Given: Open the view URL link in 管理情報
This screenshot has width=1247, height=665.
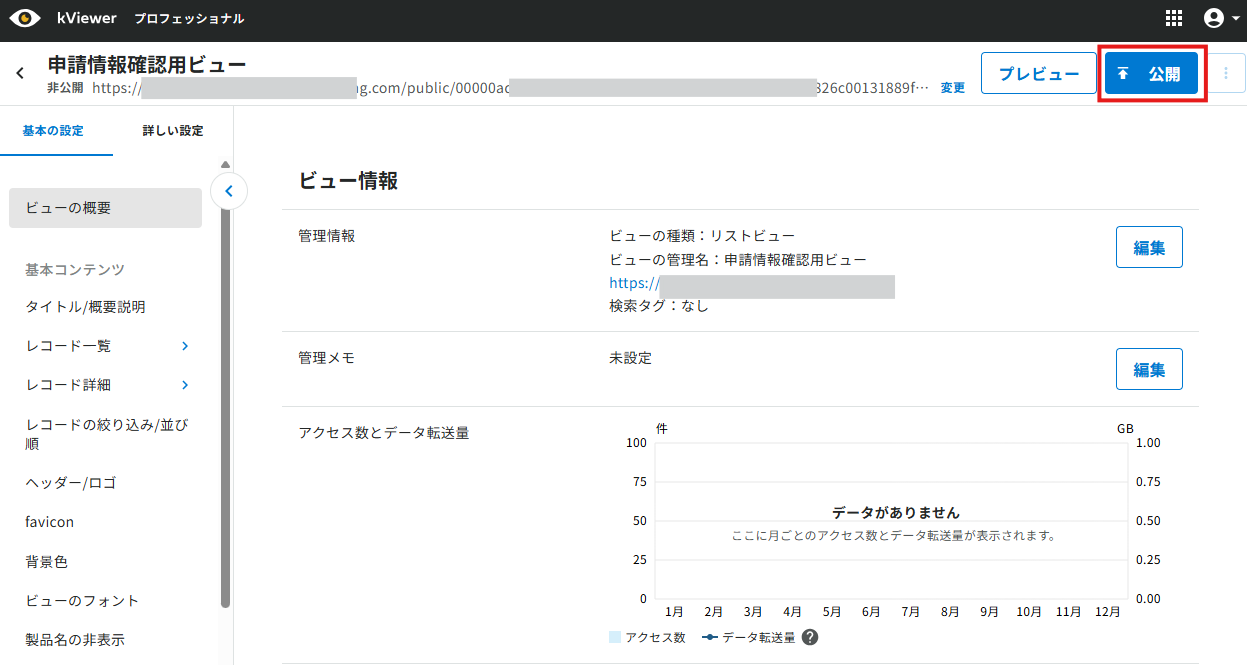Looking at the screenshot, I should 751,283.
